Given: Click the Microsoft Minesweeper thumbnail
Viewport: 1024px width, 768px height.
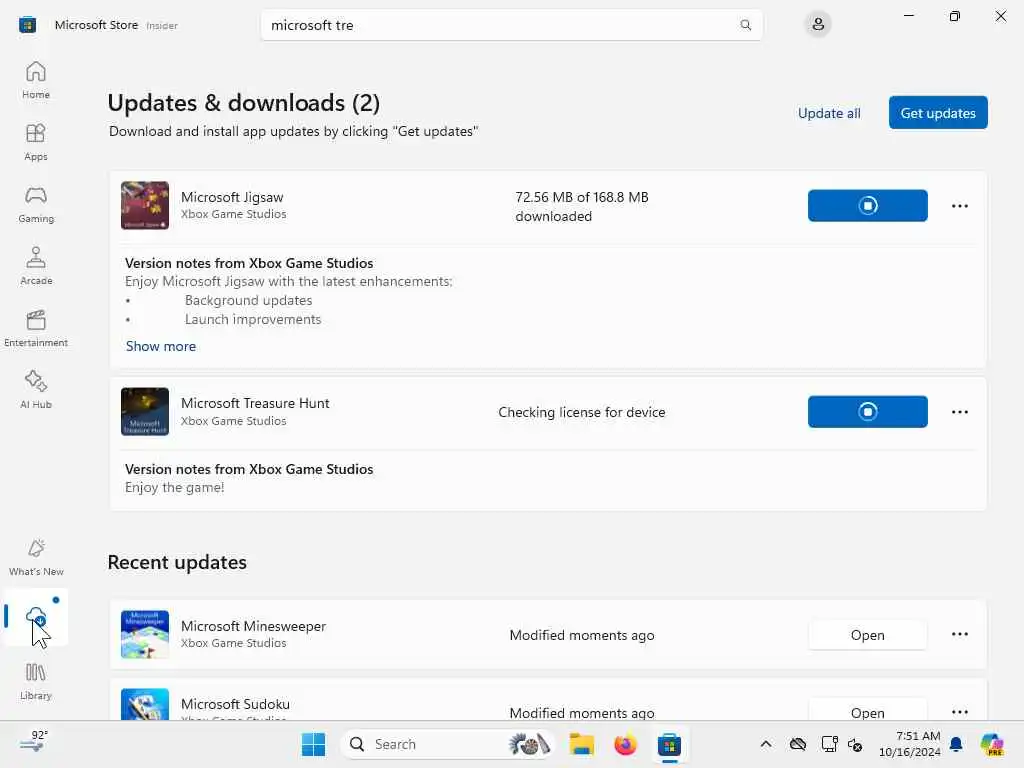Looking at the screenshot, I should [145, 634].
